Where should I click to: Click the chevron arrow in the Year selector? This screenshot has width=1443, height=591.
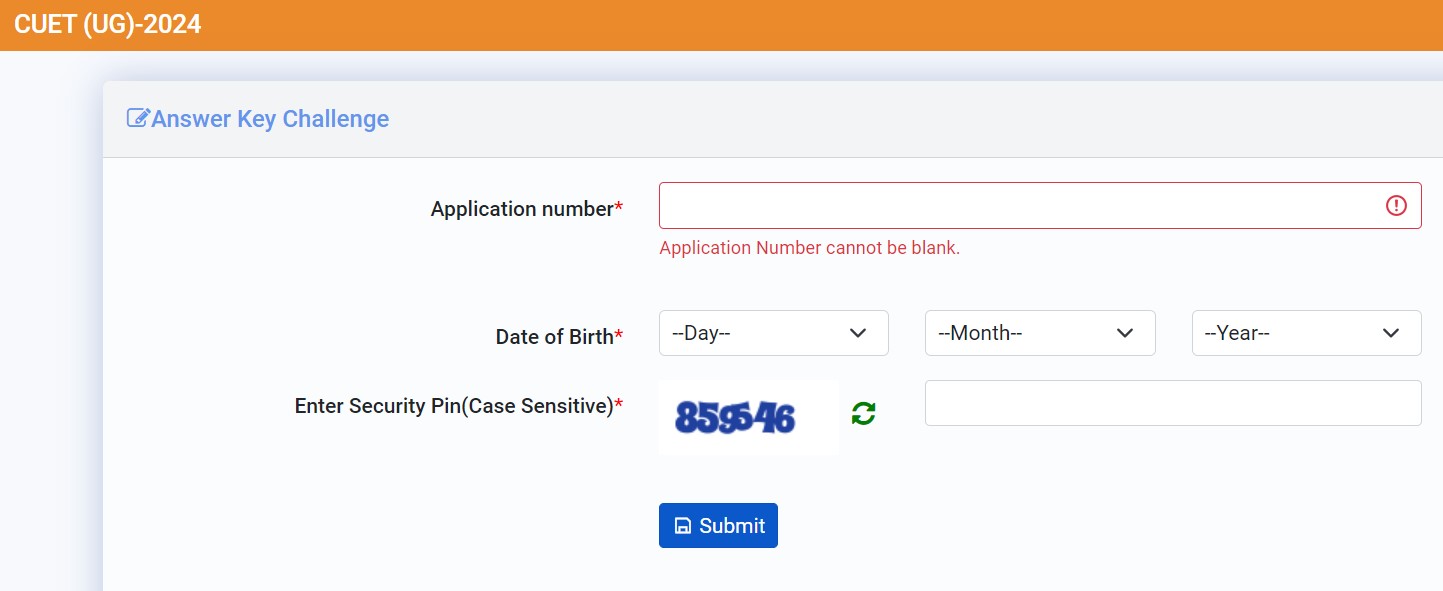[1390, 333]
